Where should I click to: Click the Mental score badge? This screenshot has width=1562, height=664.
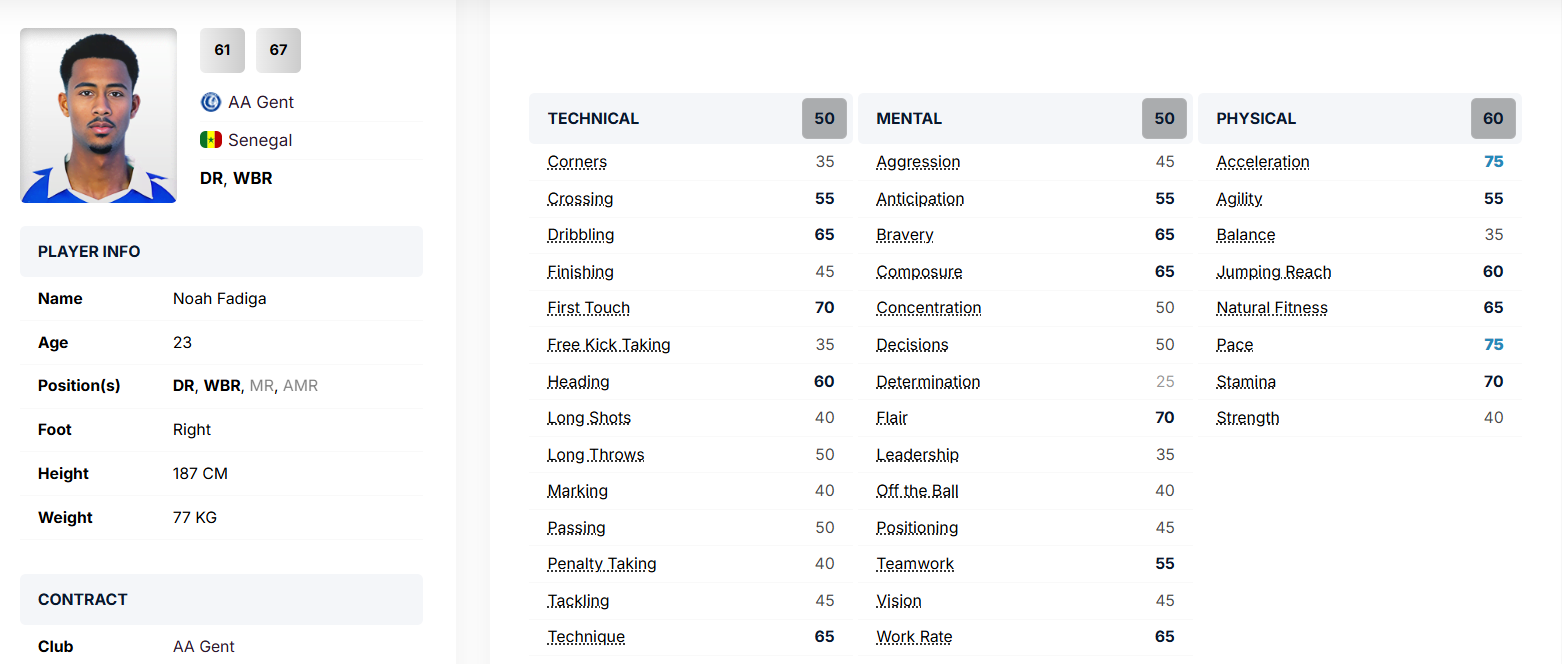pos(1164,119)
